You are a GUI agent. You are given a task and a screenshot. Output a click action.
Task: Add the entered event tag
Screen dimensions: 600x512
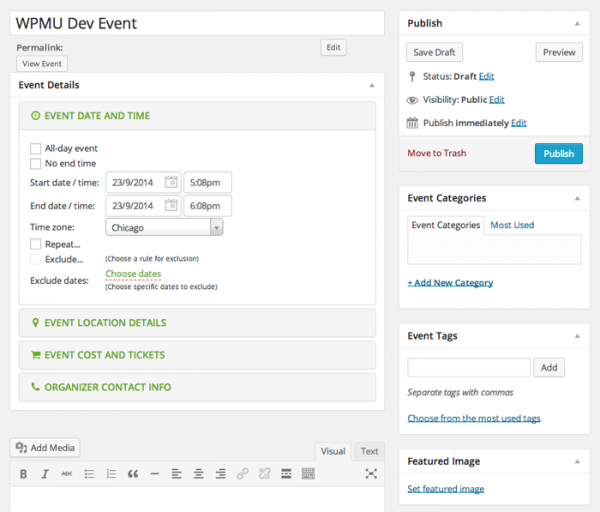[549, 368]
